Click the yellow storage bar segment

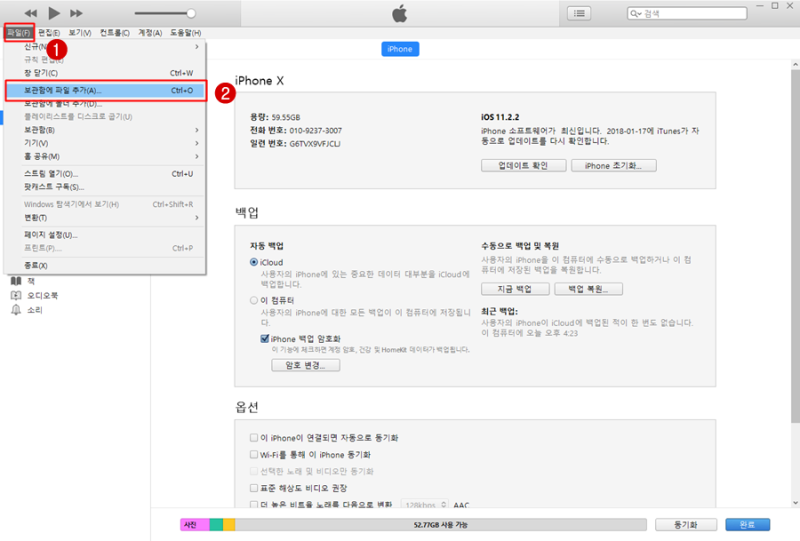pyautogui.click(x=229, y=525)
